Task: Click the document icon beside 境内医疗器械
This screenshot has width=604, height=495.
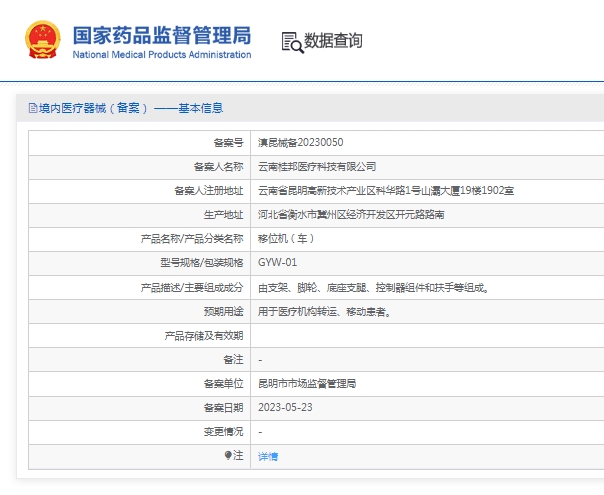Action: 33,108
